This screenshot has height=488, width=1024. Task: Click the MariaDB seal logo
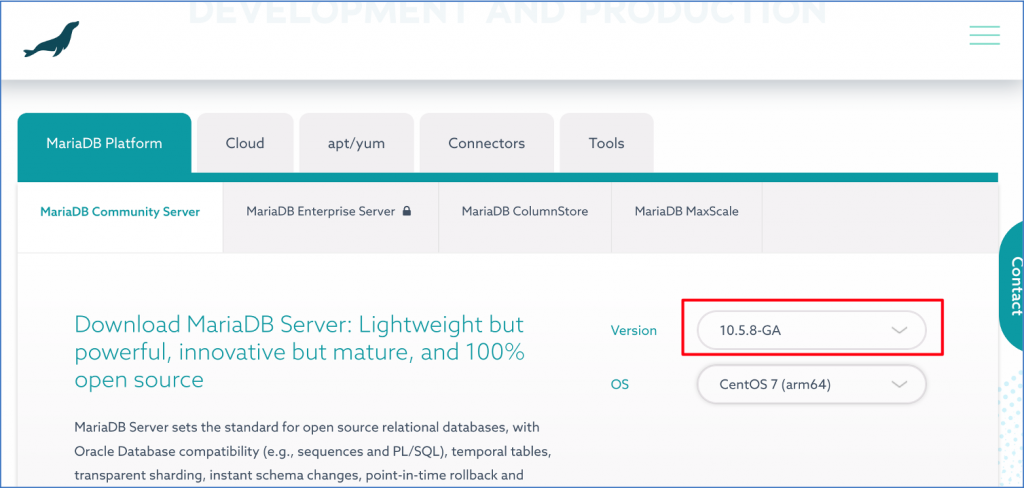(x=51, y=40)
